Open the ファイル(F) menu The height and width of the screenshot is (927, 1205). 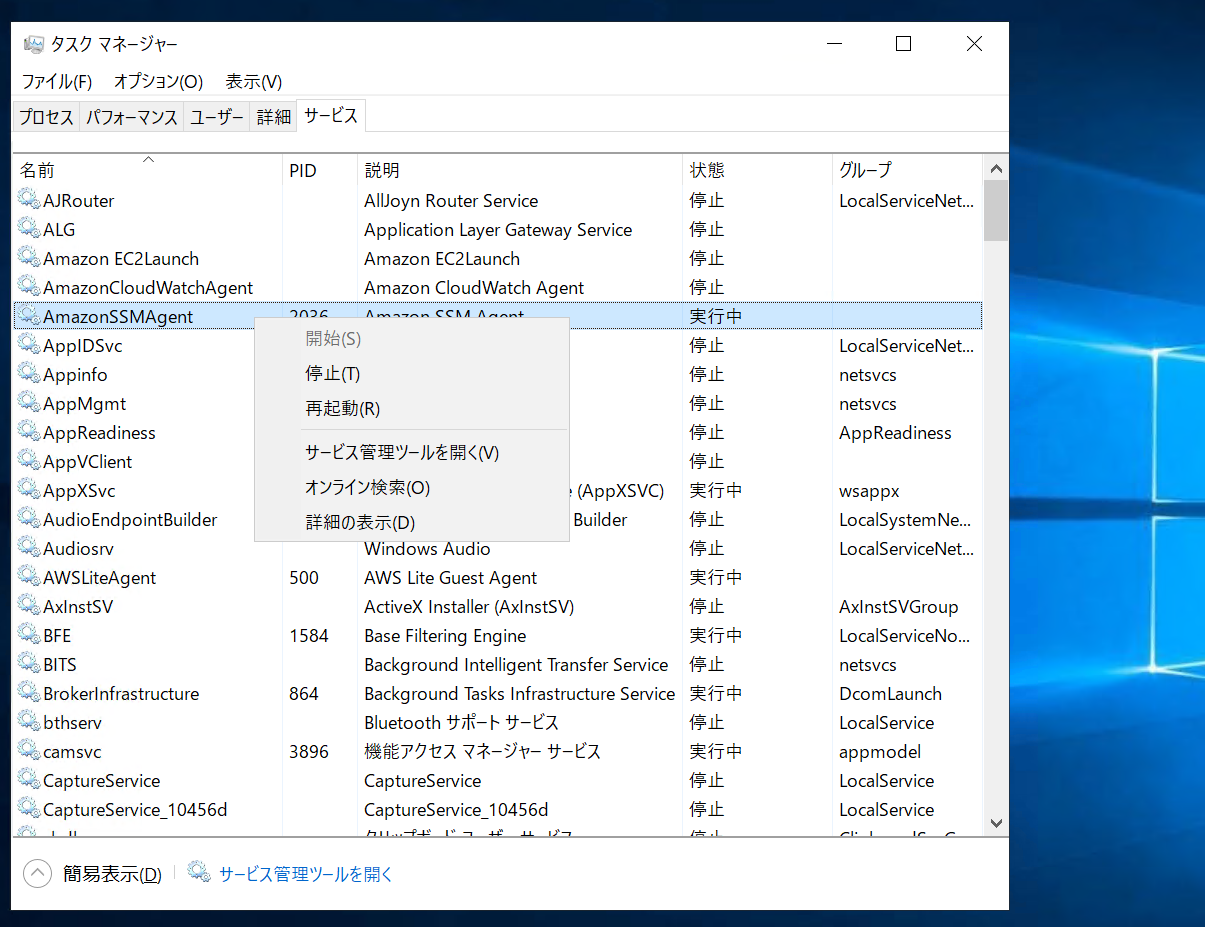pyautogui.click(x=57, y=81)
